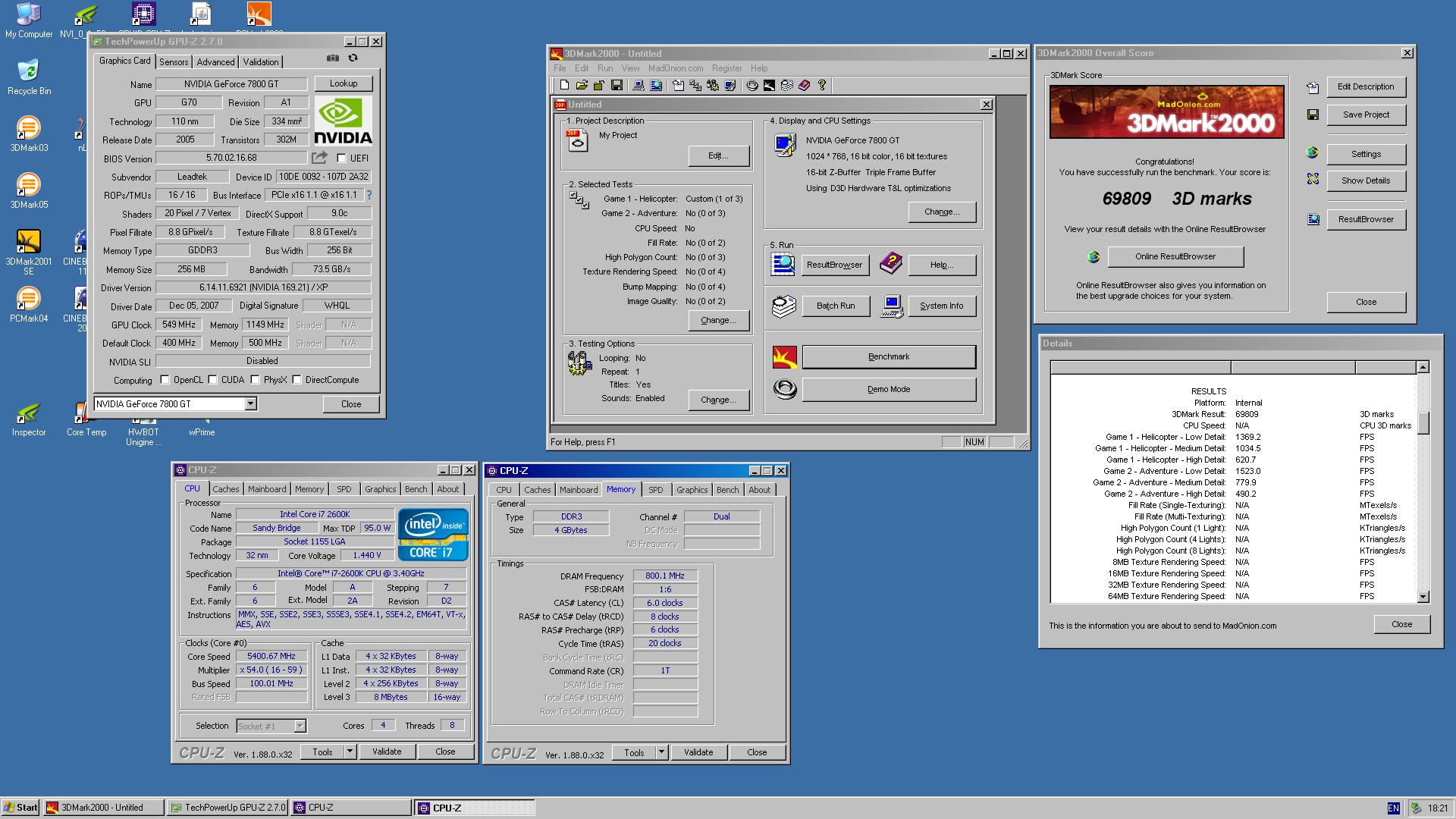The width and height of the screenshot is (1456, 819).
Task: Click the Details list scroll down arrow
Action: pyautogui.click(x=1423, y=597)
